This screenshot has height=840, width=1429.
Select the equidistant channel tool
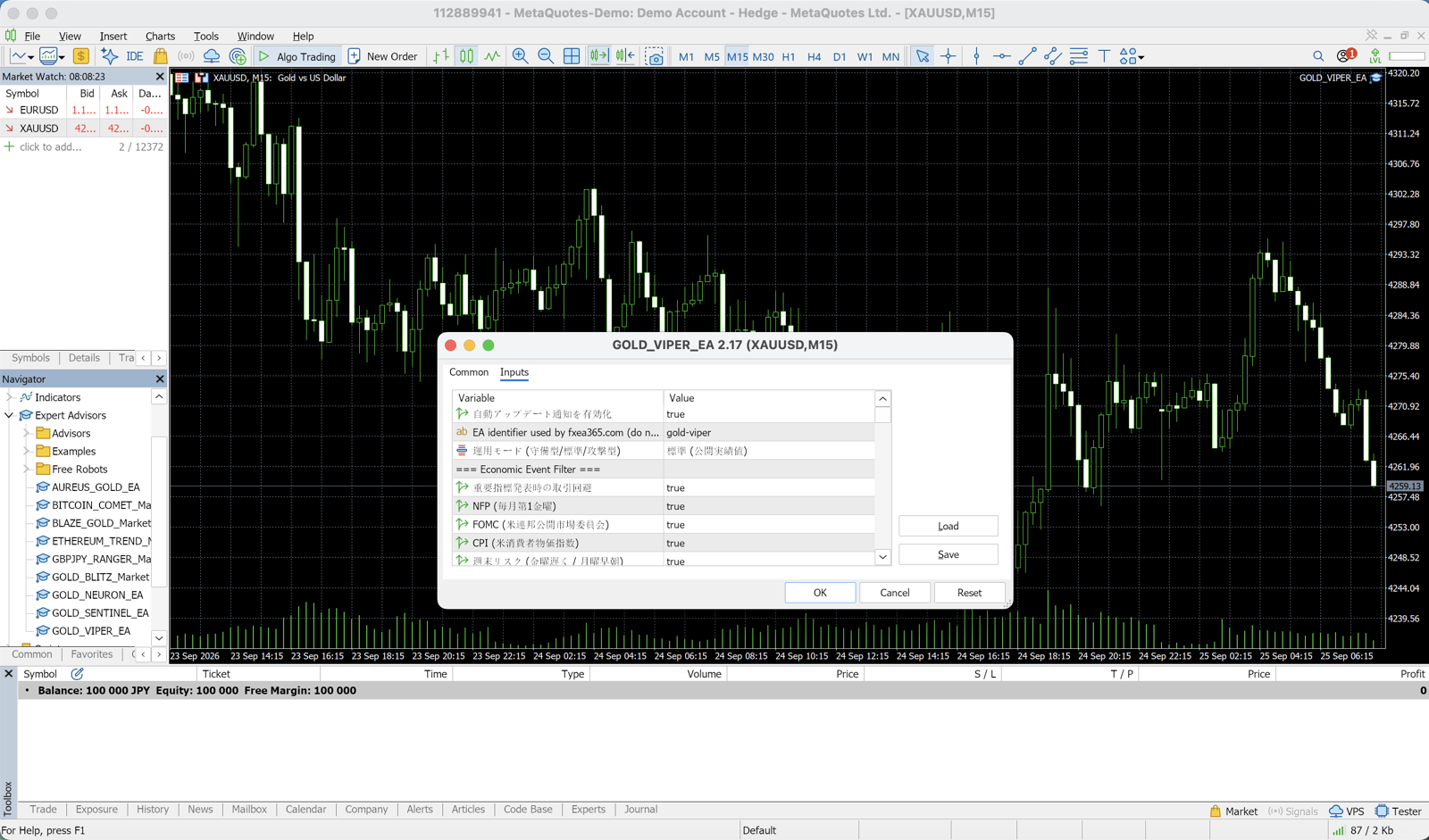click(1053, 56)
